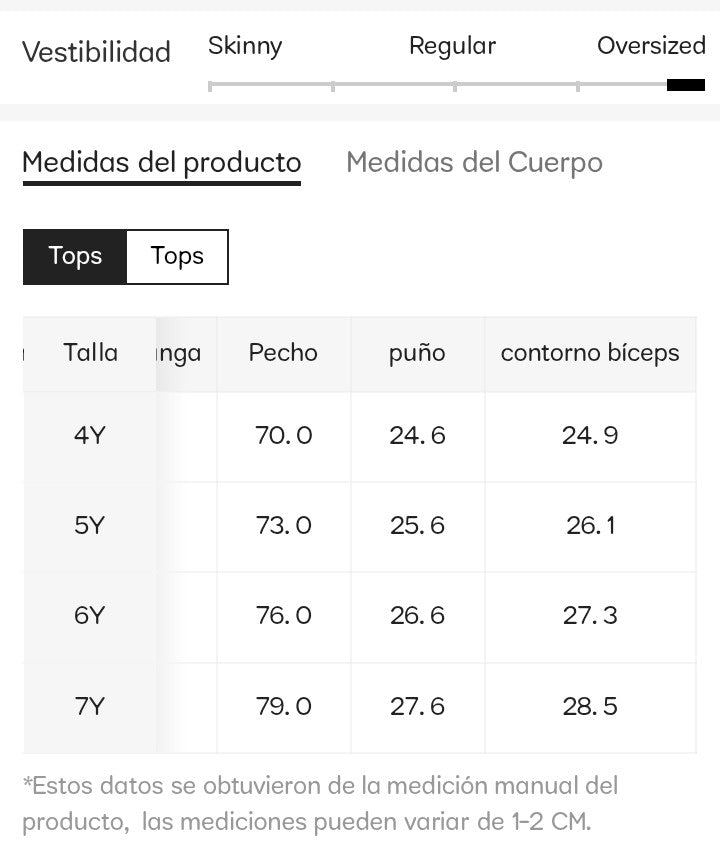Click the Oversized end of fit slider
The width and height of the screenshot is (720, 849).
[x=685, y=85]
